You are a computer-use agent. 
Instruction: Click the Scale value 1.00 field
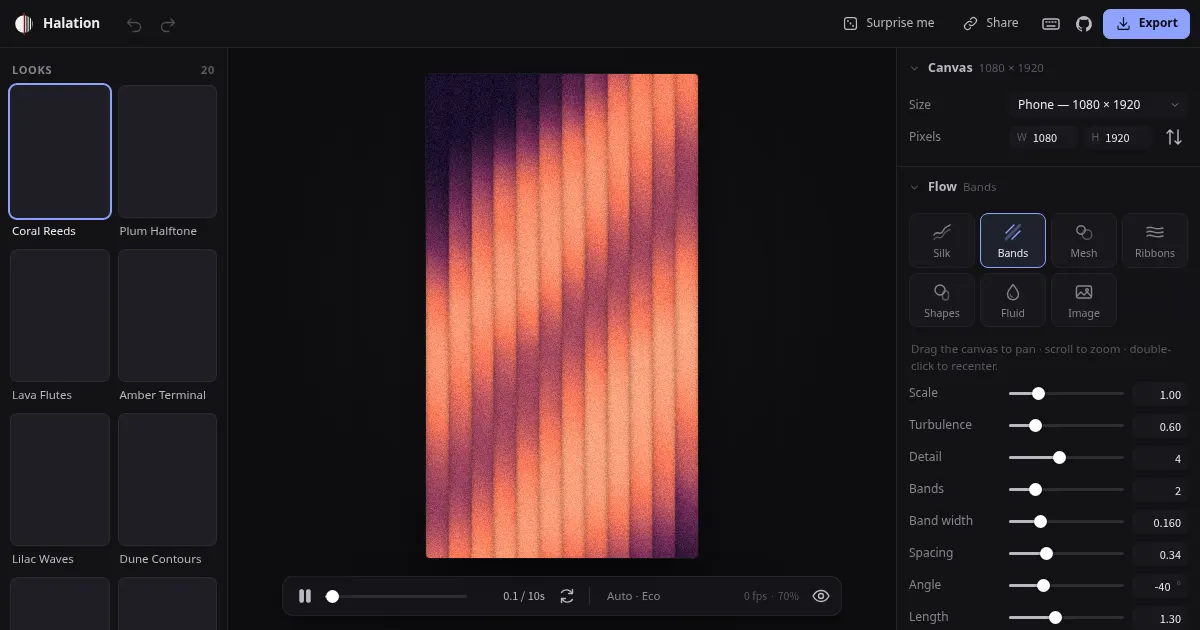pos(1161,395)
